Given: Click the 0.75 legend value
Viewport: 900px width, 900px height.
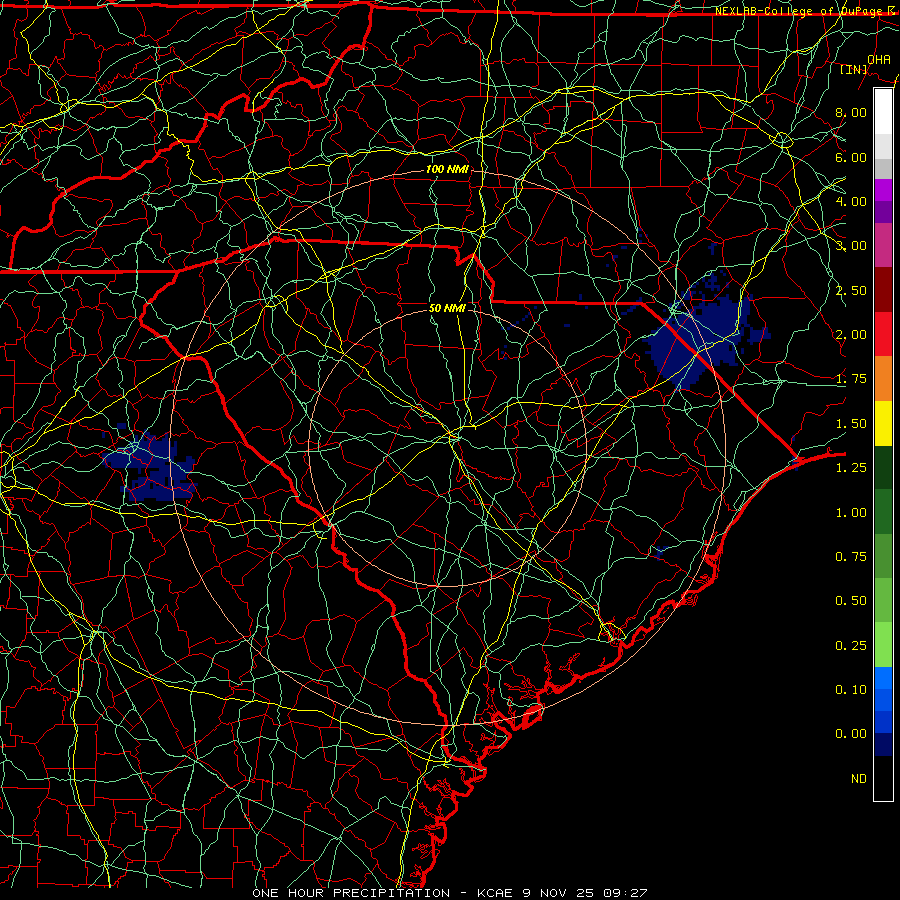Looking at the screenshot, I should pos(851,557).
